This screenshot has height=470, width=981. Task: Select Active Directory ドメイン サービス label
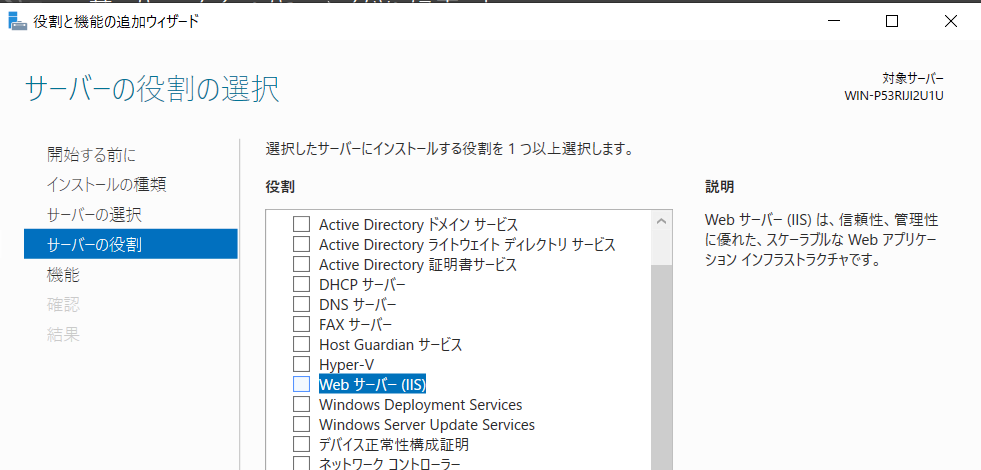click(419, 225)
